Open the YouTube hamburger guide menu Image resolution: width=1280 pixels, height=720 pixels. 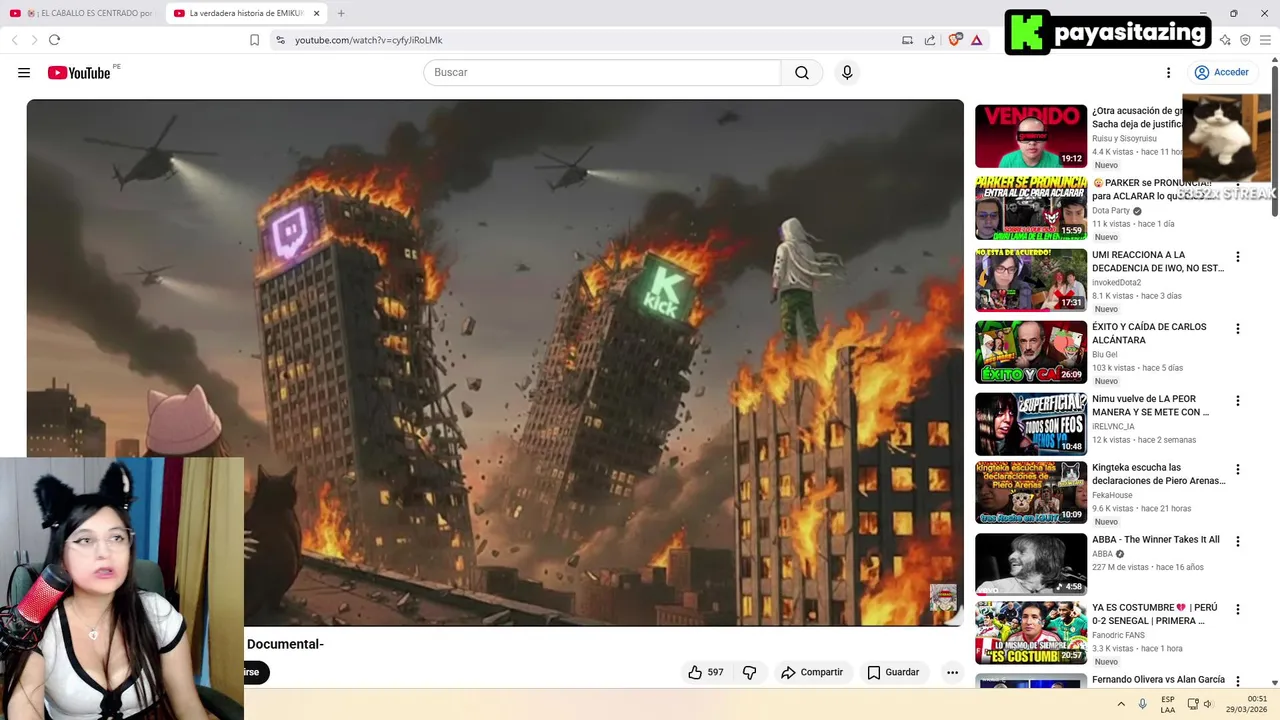[24, 73]
